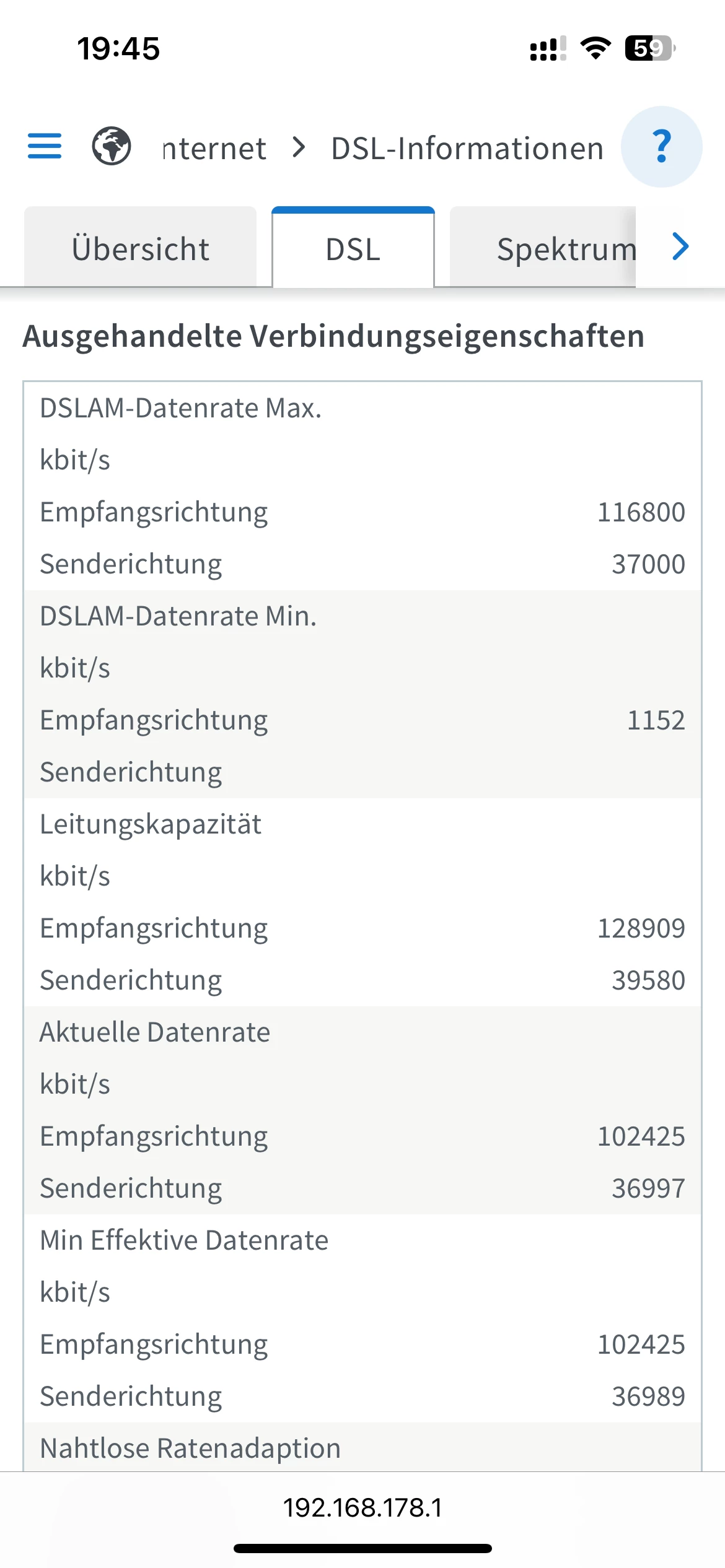The image size is (725, 1568).
Task: Tap the Wi-Fi status icon
Action: (595, 48)
